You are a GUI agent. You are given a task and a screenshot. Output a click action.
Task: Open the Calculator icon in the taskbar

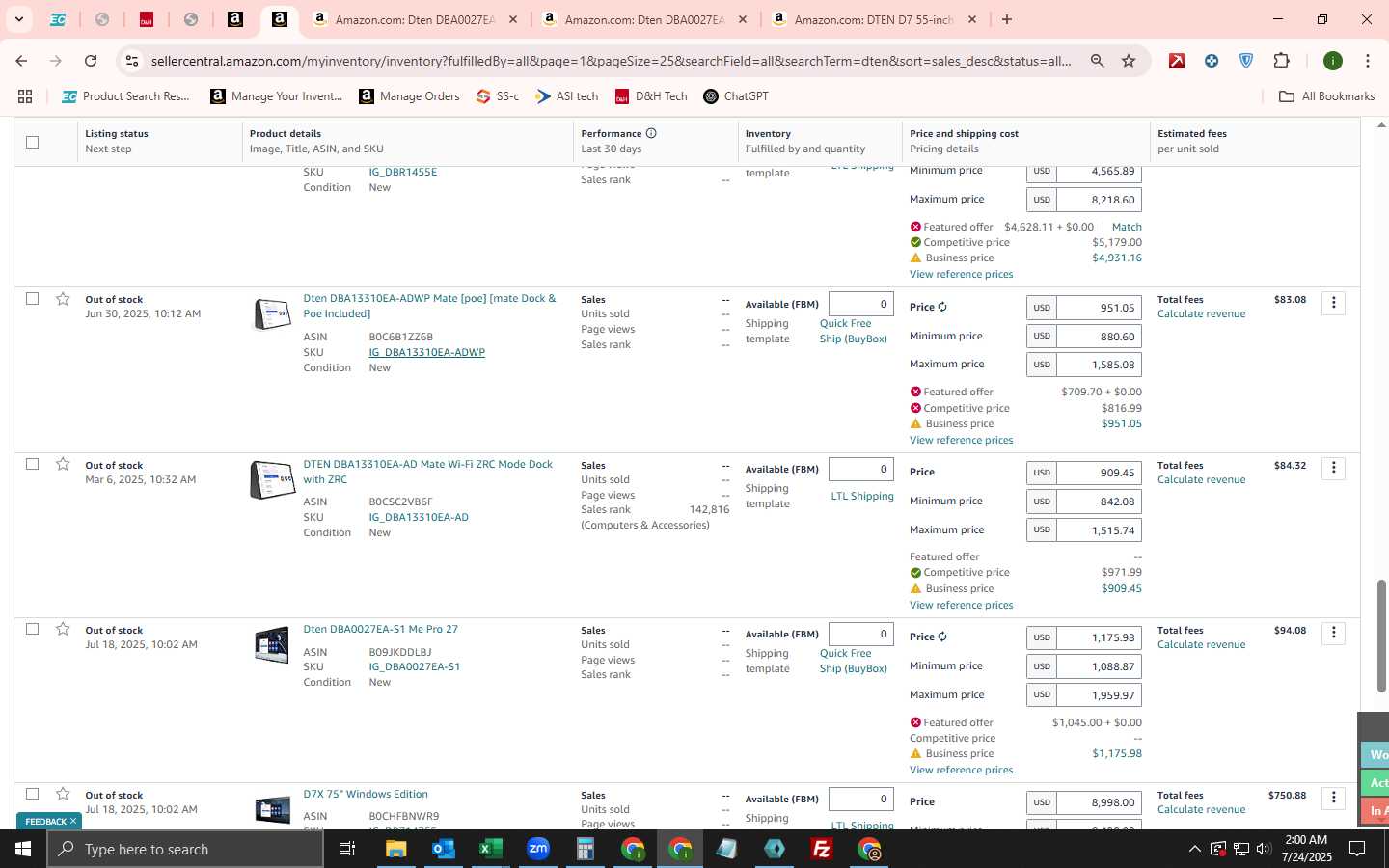pyautogui.click(x=585, y=849)
